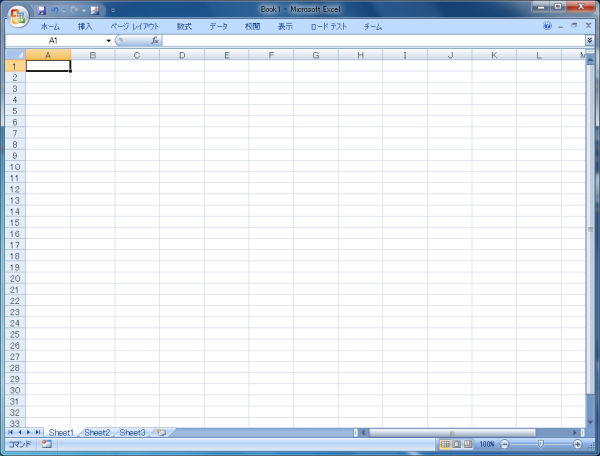Select row 1 header
The width and height of the screenshot is (600, 456).
point(15,66)
